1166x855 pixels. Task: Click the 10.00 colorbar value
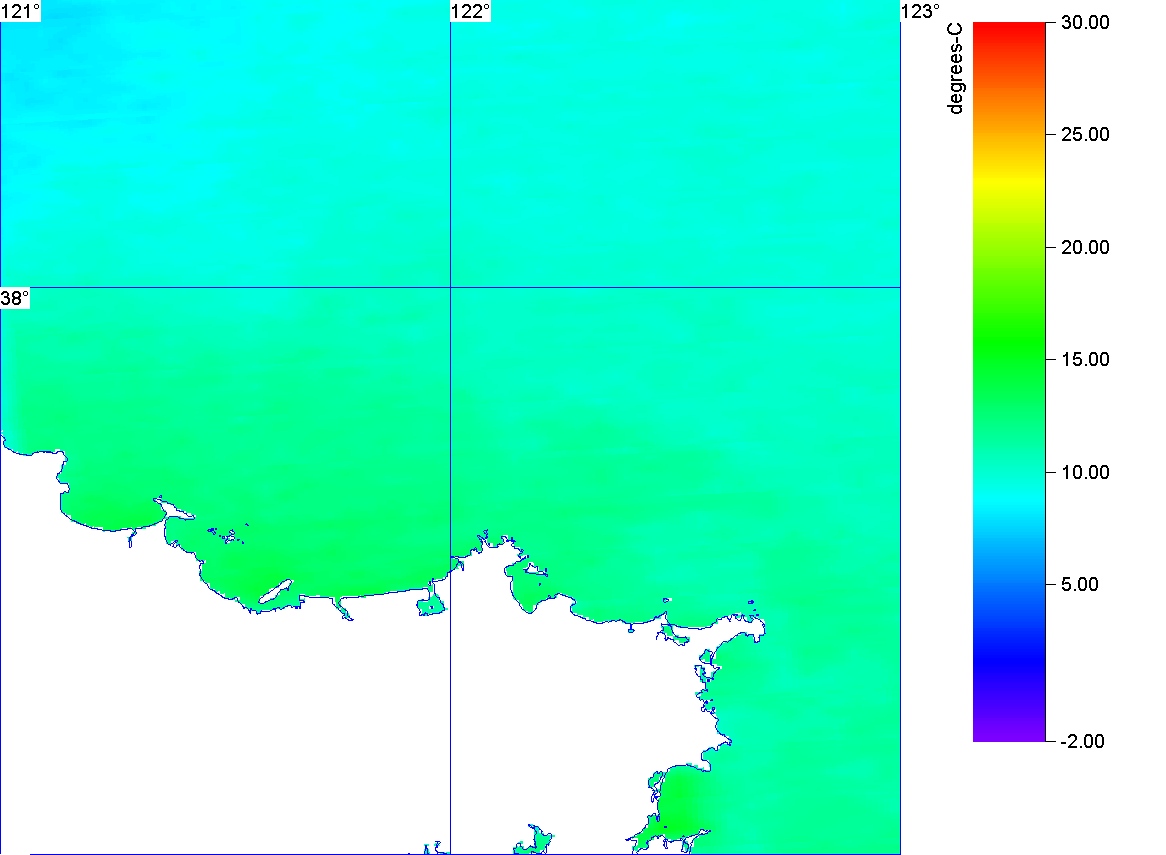(x=1085, y=472)
